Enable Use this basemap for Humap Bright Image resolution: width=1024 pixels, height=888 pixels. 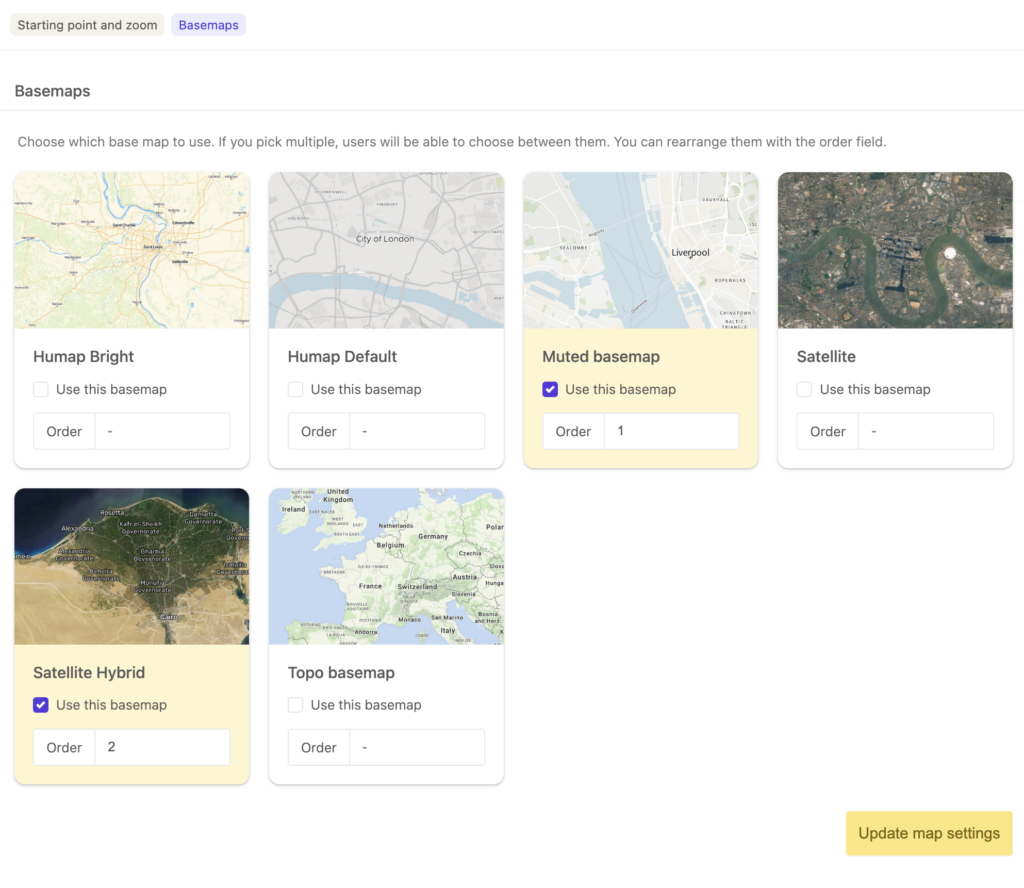tap(40, 389)
